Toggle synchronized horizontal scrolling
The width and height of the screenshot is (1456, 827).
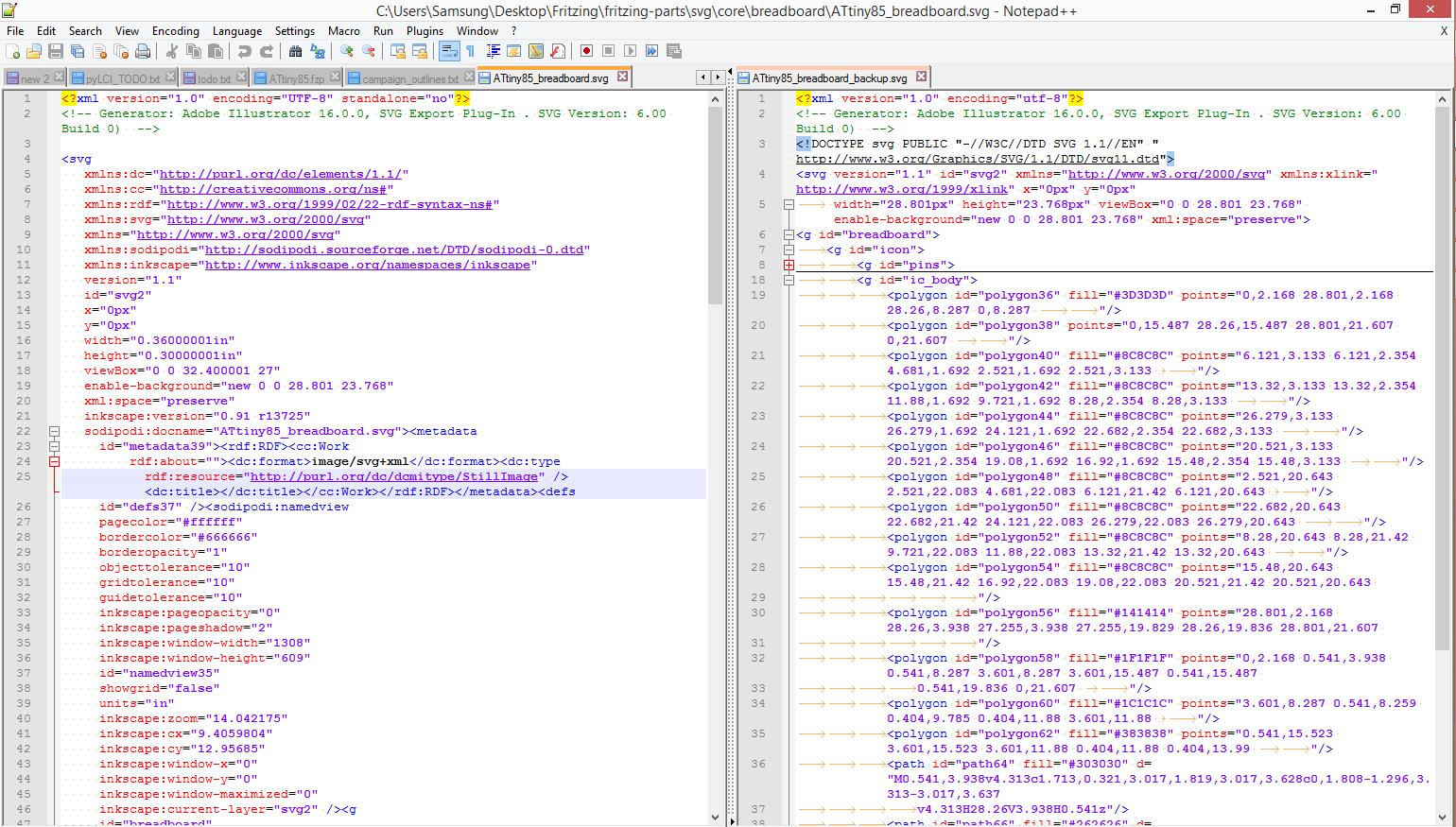coord(420,51)
